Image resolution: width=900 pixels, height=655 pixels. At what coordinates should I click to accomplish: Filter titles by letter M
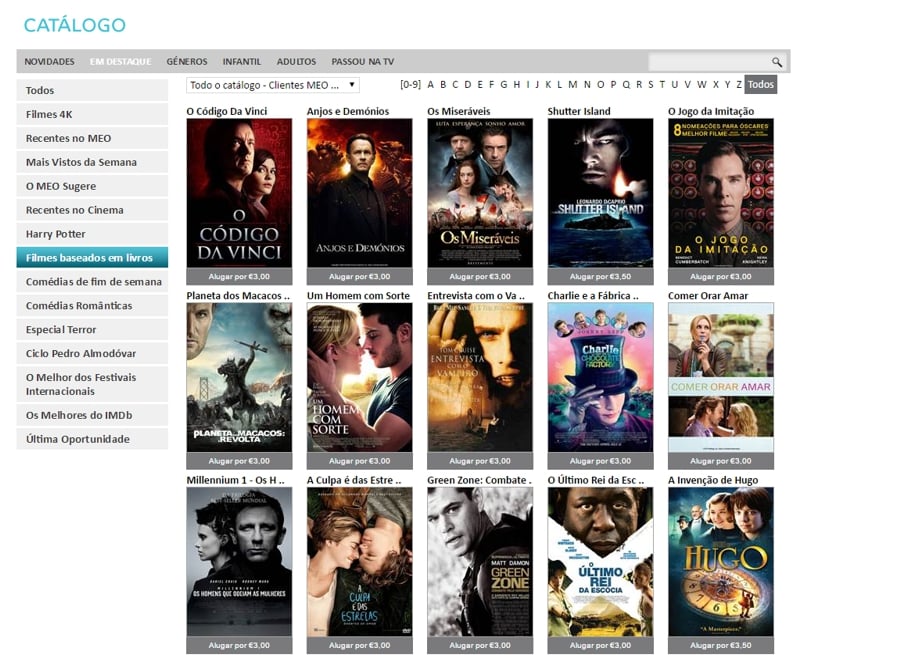click(573, 84)
